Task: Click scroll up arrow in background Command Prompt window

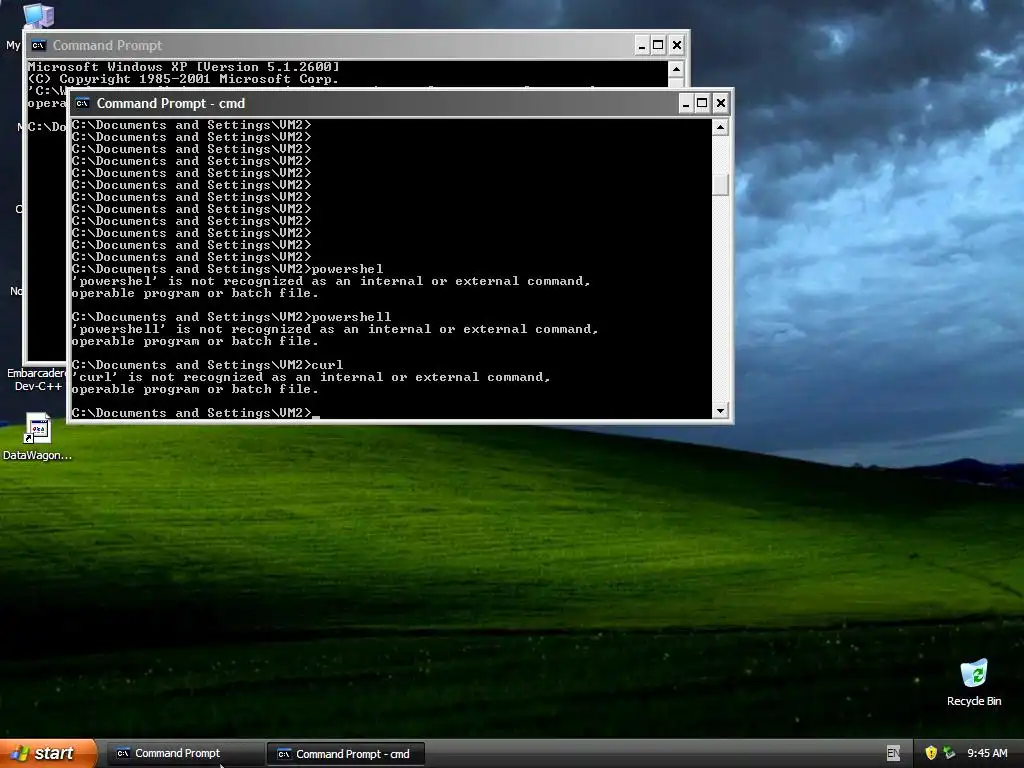Action: (x=677, y=69)
